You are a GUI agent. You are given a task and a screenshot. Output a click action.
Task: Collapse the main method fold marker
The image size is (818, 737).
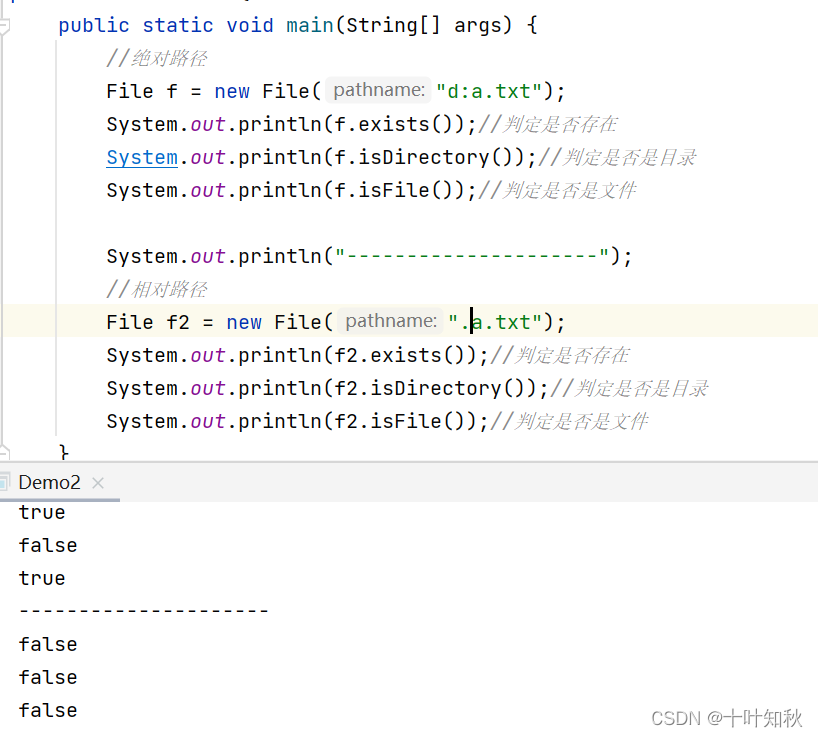coord(4,26)
